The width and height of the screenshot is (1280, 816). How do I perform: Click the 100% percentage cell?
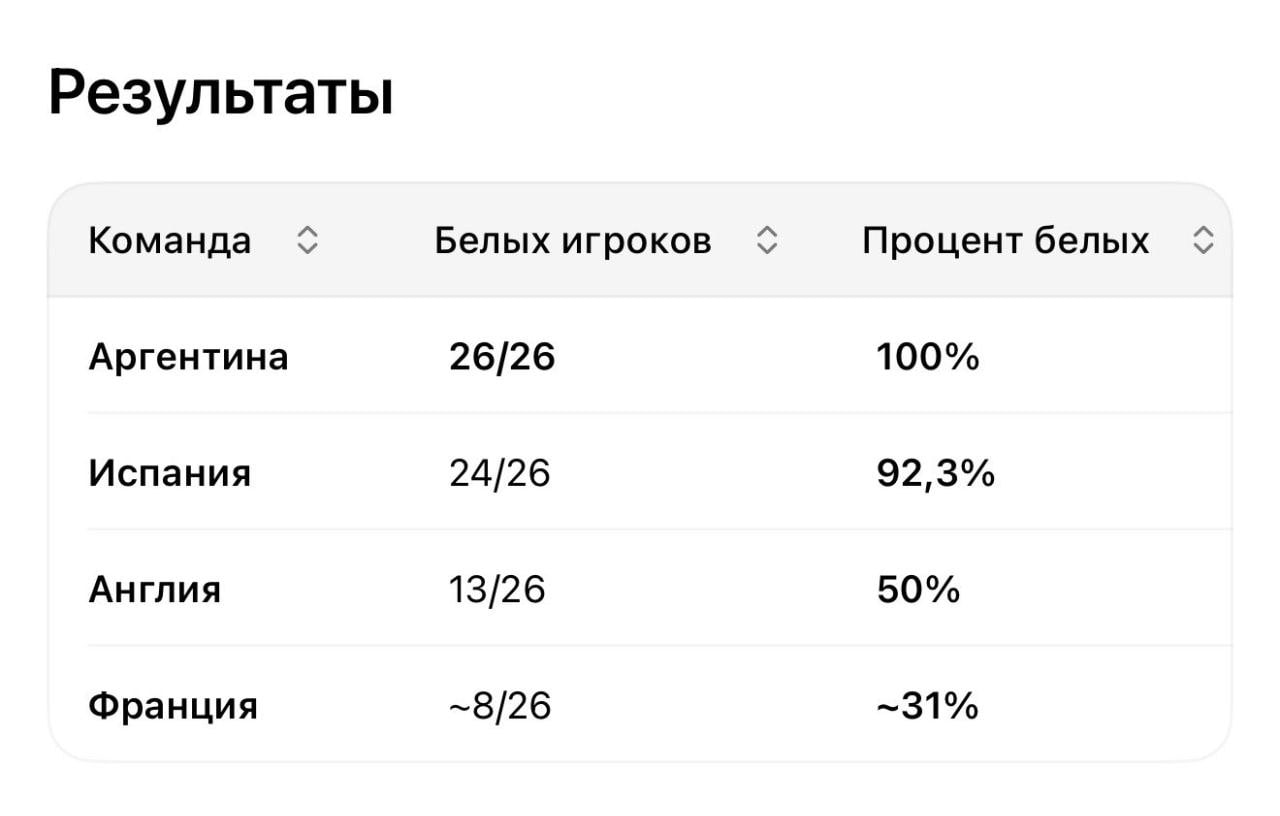coord(928,357)
